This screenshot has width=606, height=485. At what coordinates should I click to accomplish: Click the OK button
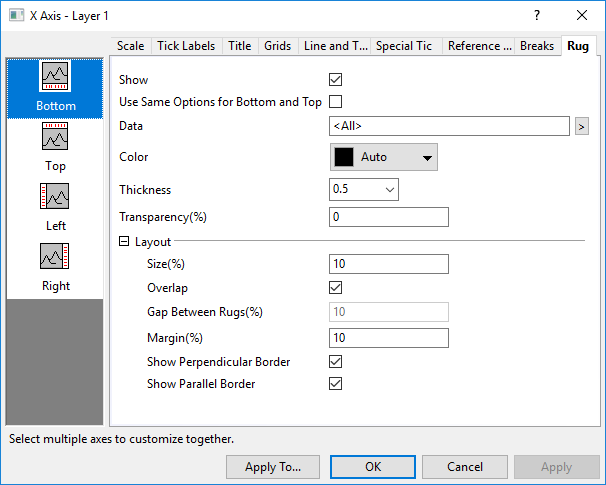(x=372, y=466)
